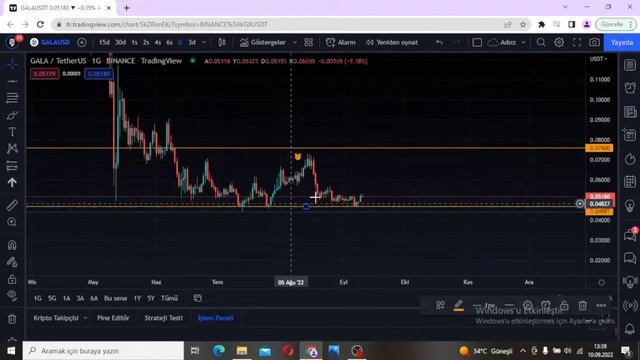Select the 3d interval
The width and height of the screenshot is (640, 360).
tap(192, 42)
